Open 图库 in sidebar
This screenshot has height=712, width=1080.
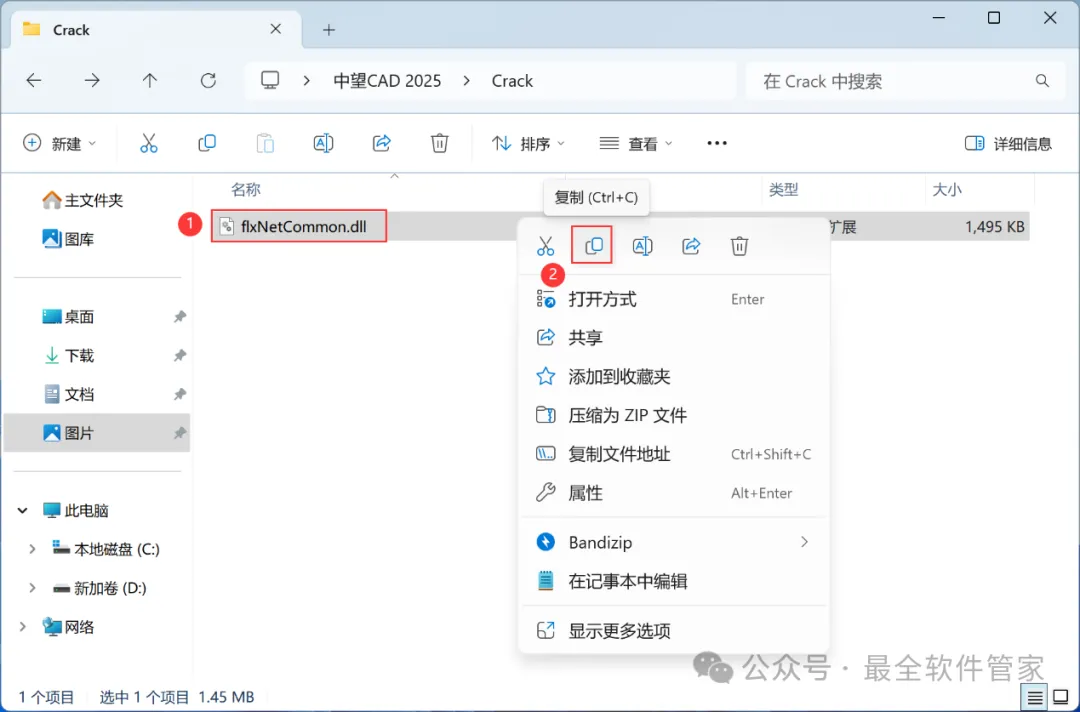[68, 239]
